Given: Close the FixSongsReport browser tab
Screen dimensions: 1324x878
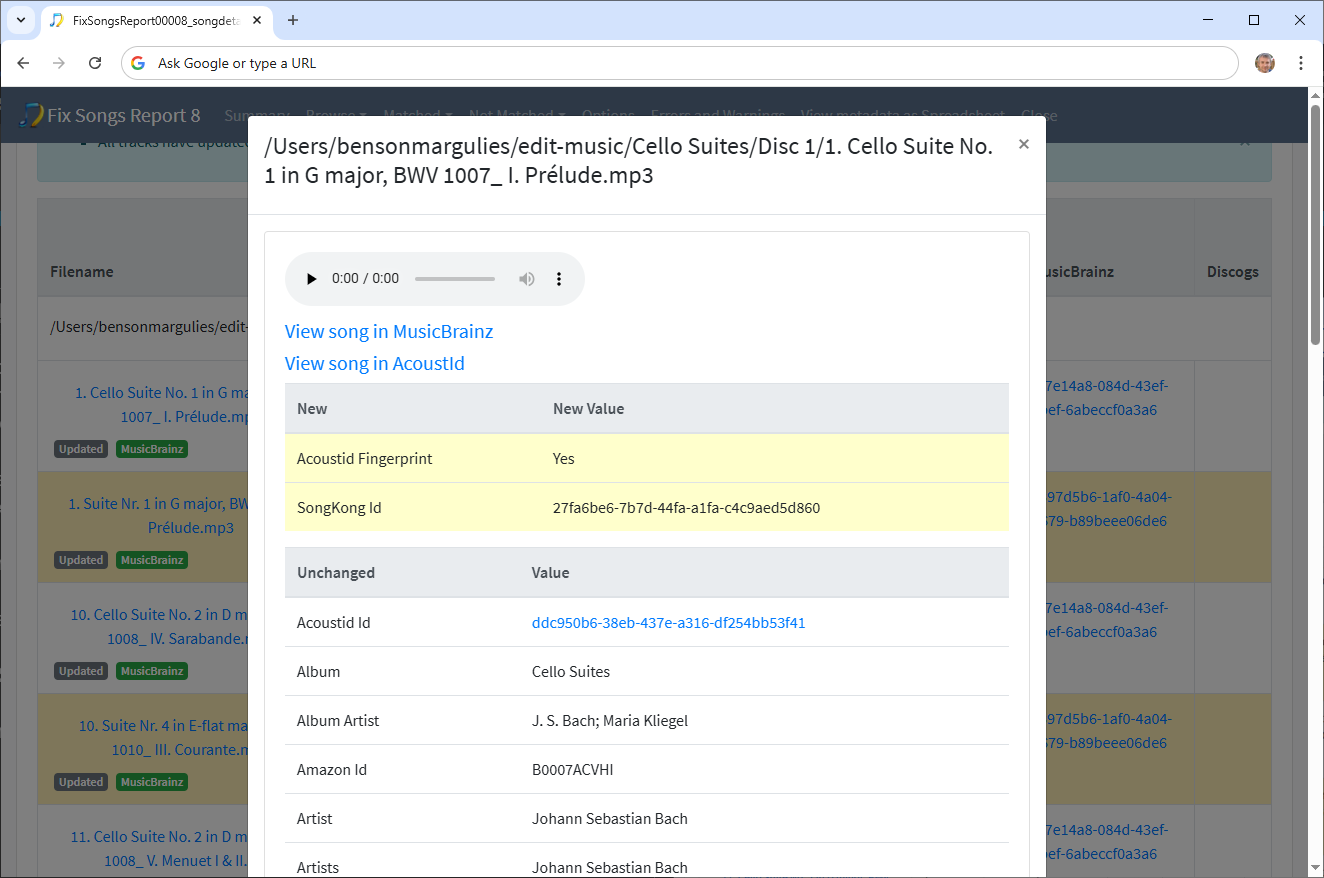Looking at the screenshot, I should click(259, 20).
